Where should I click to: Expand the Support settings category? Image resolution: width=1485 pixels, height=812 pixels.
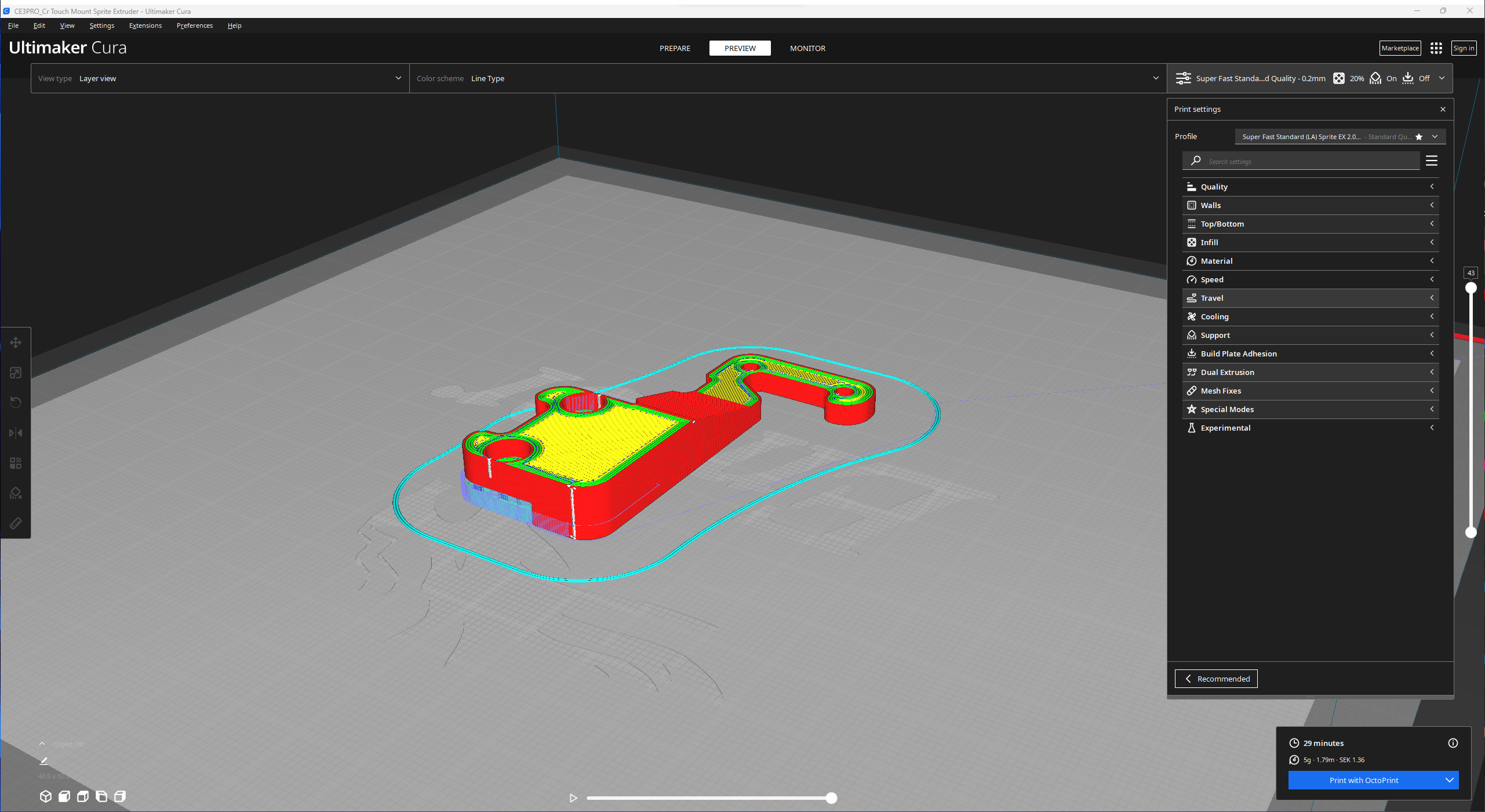tap(1310, 335)
